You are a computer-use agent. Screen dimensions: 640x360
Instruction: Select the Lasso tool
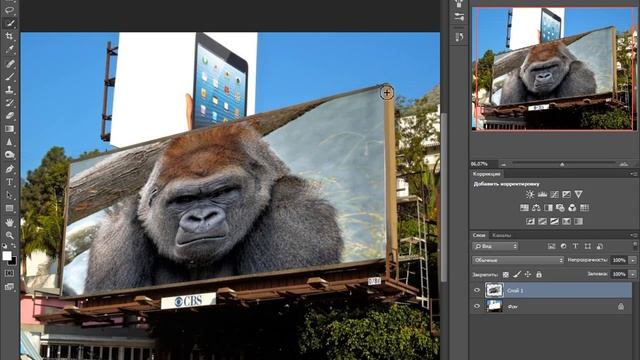(x=9, y=10)
